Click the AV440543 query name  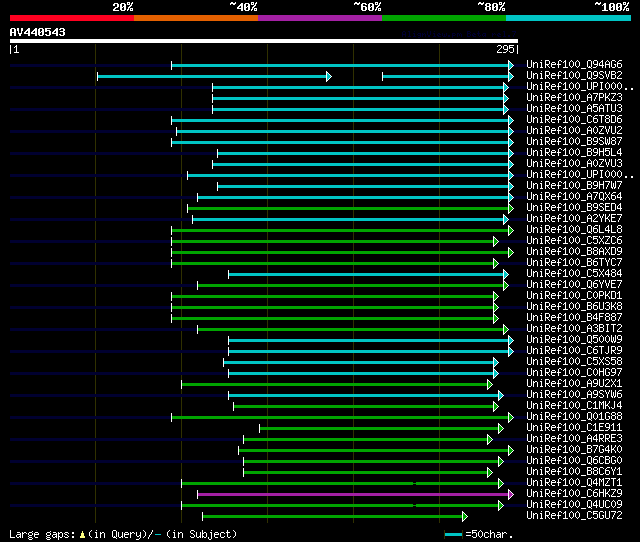pos(38,32)
